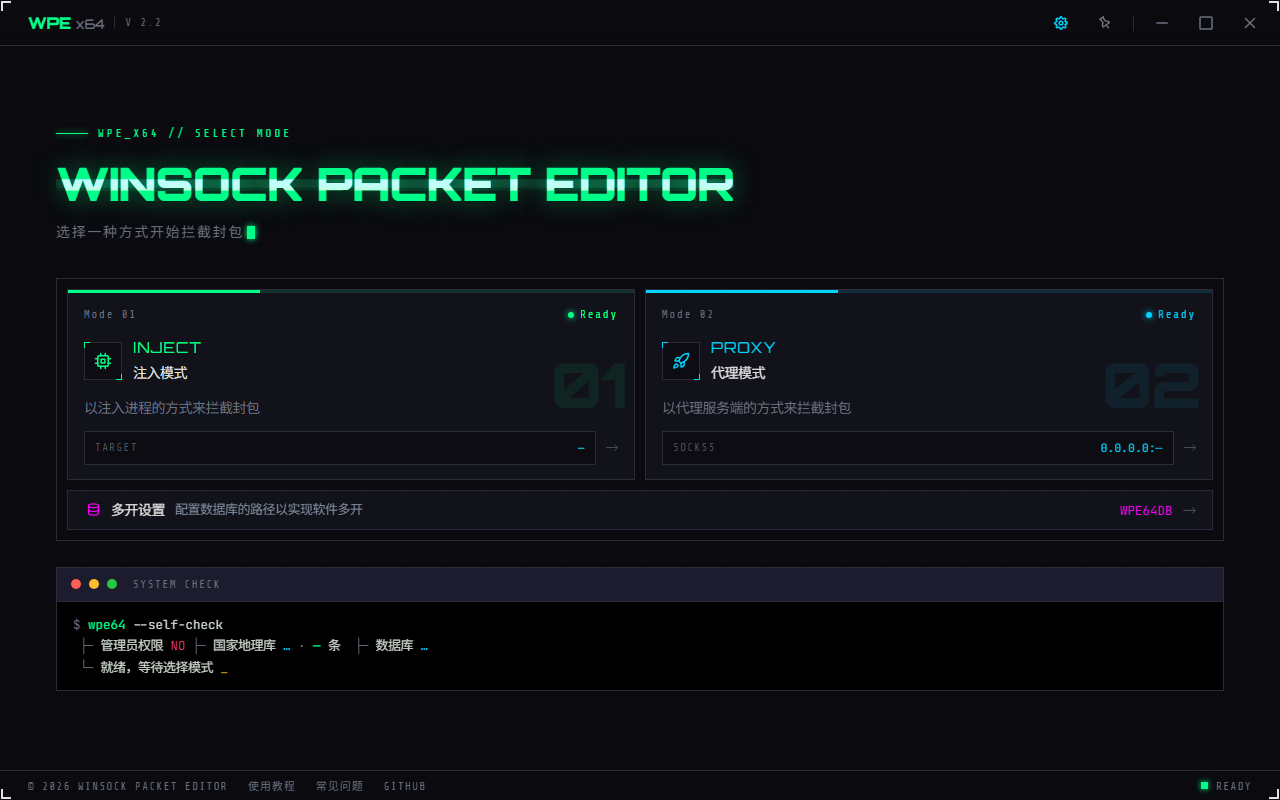Click the INJECT heading
The width and height of the screenshot is (1280, 800).
pyautogui.click(x=167, y=348)
